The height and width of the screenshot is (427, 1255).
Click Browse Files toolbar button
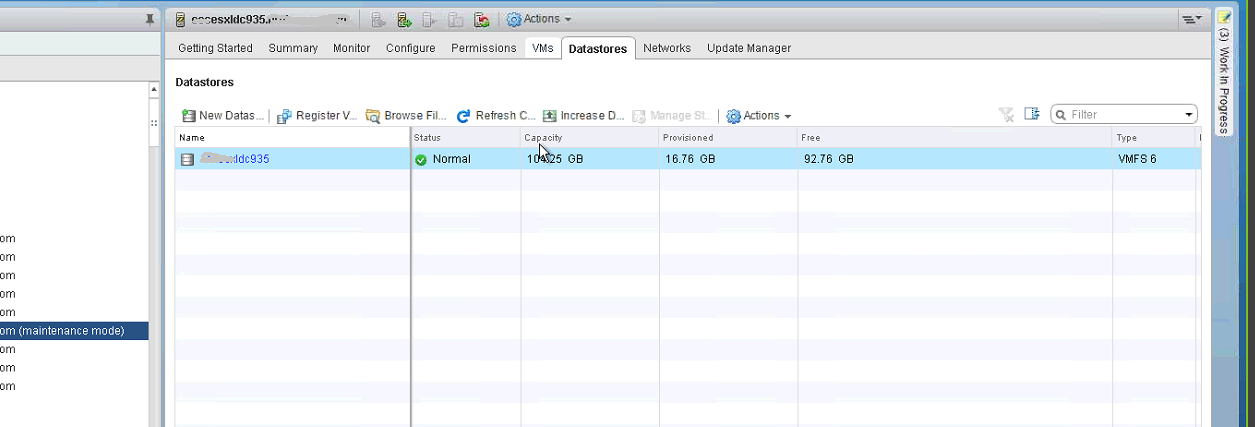407,116
